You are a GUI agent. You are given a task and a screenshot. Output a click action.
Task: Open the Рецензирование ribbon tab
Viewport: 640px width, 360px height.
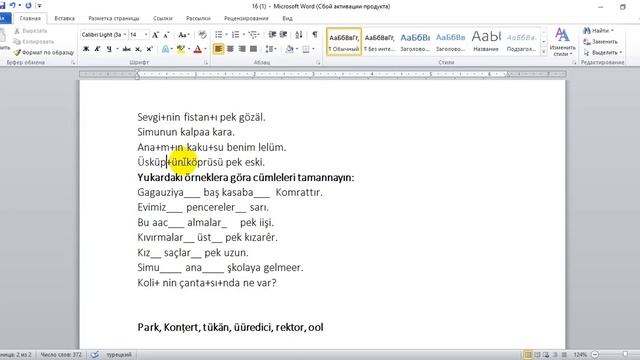tap(246, 18)
